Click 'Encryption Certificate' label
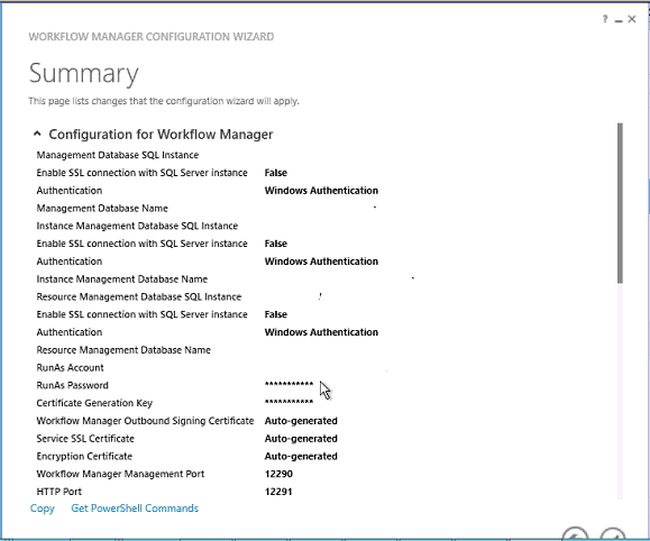Viewport: 650px width, 541px height. coord(84,456)
